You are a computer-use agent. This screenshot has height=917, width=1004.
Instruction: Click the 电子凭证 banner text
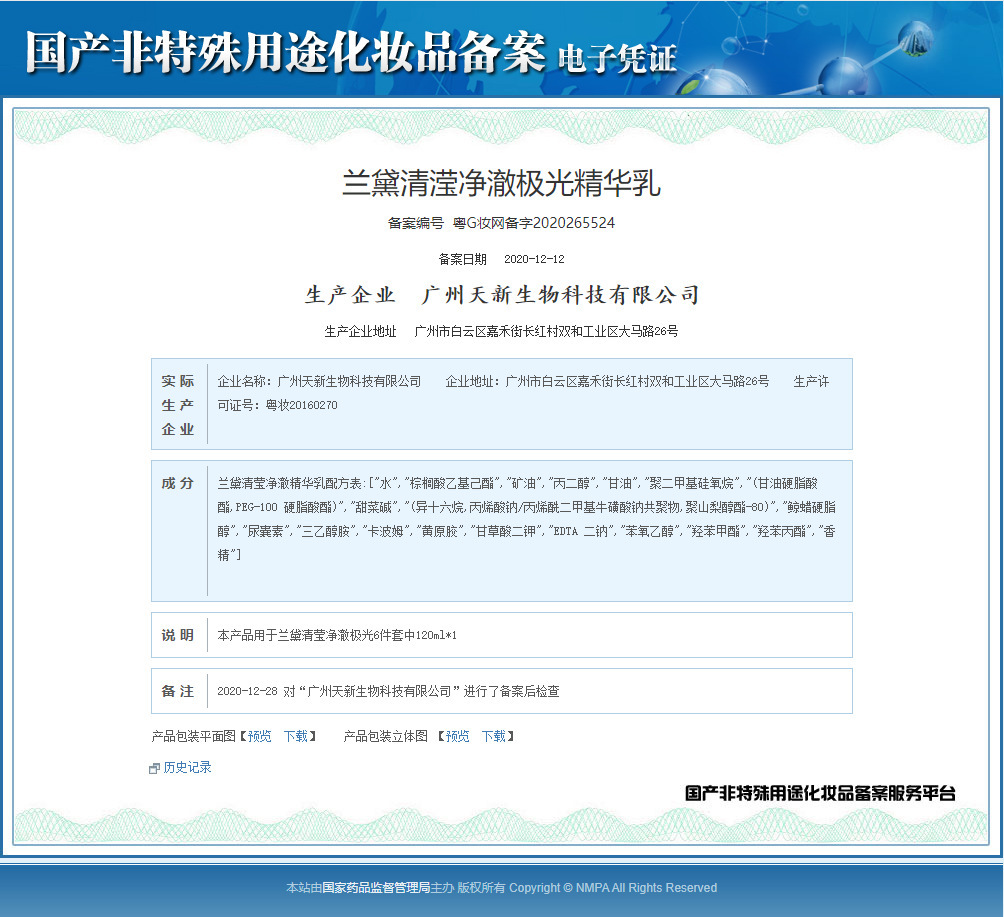(617, 59)
